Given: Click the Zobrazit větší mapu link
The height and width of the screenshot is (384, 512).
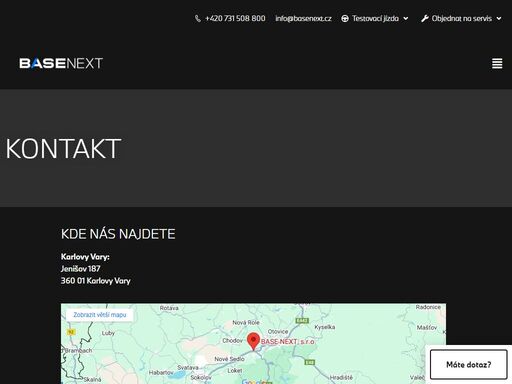Looking at the screenshot, I should coord(100,315).
